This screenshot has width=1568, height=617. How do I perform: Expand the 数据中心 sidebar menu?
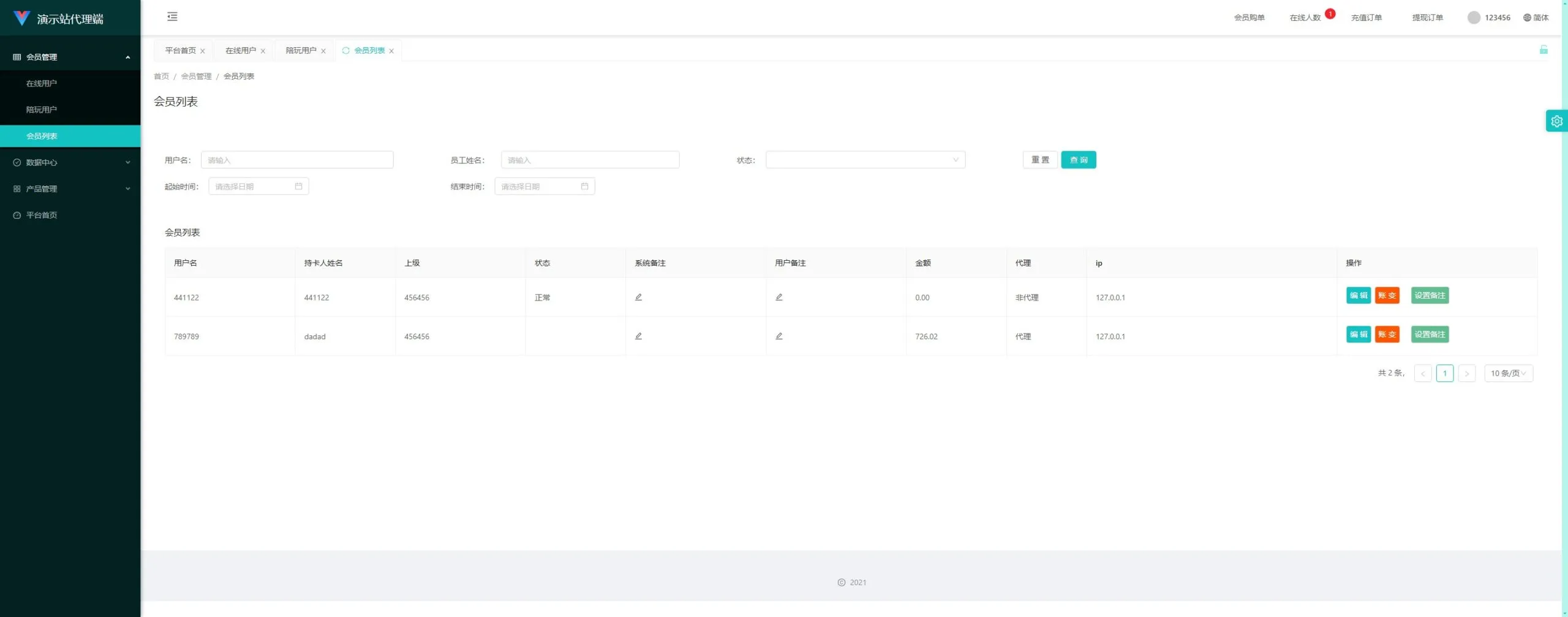coord(70,162)
